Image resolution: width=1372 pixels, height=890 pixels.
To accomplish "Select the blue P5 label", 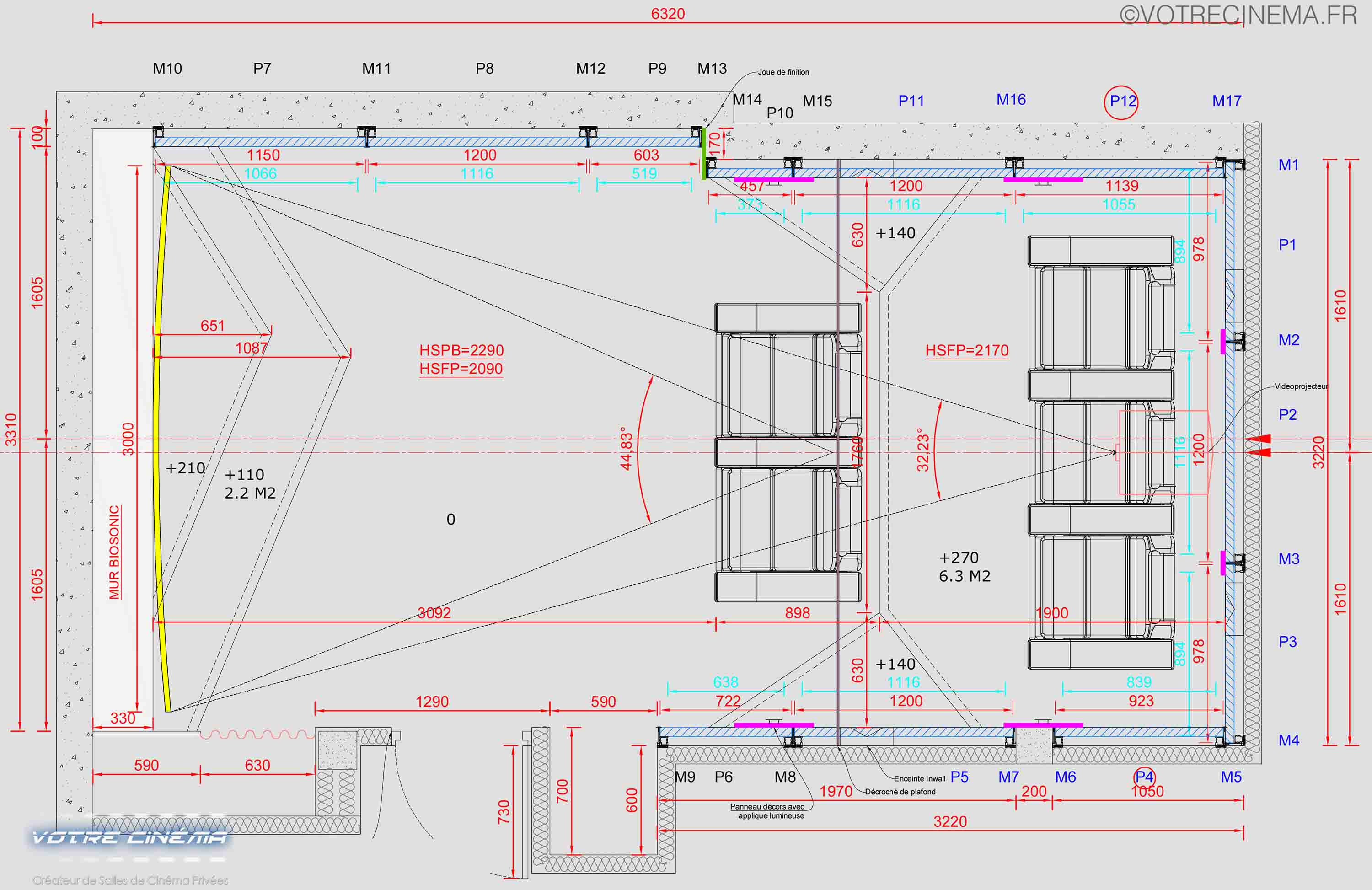I will [959, 777].
